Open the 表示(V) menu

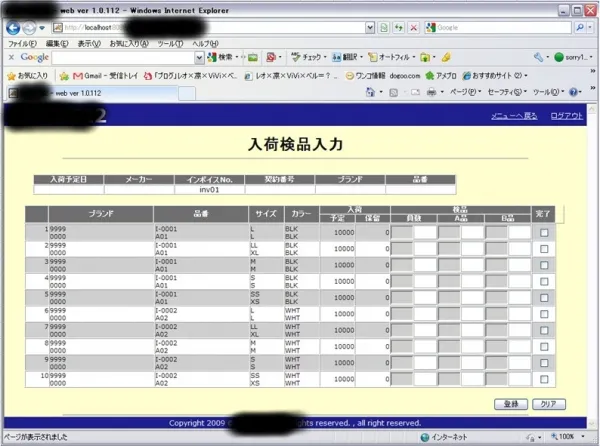(x=89, y=44)
